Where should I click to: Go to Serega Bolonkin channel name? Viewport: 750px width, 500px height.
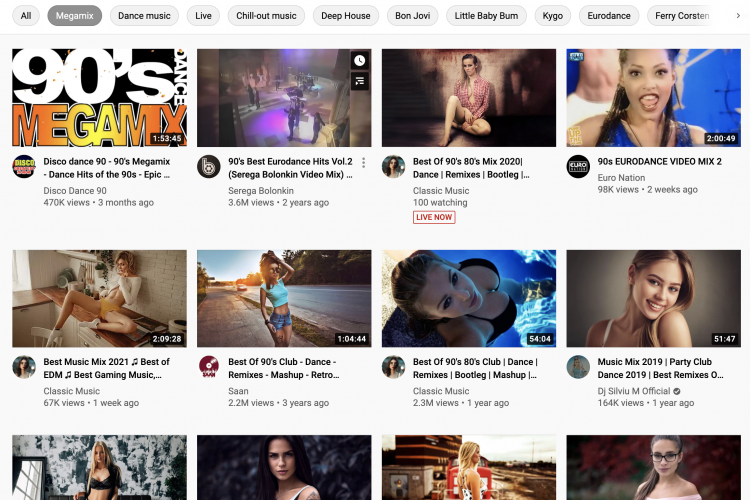click(261, 190)
